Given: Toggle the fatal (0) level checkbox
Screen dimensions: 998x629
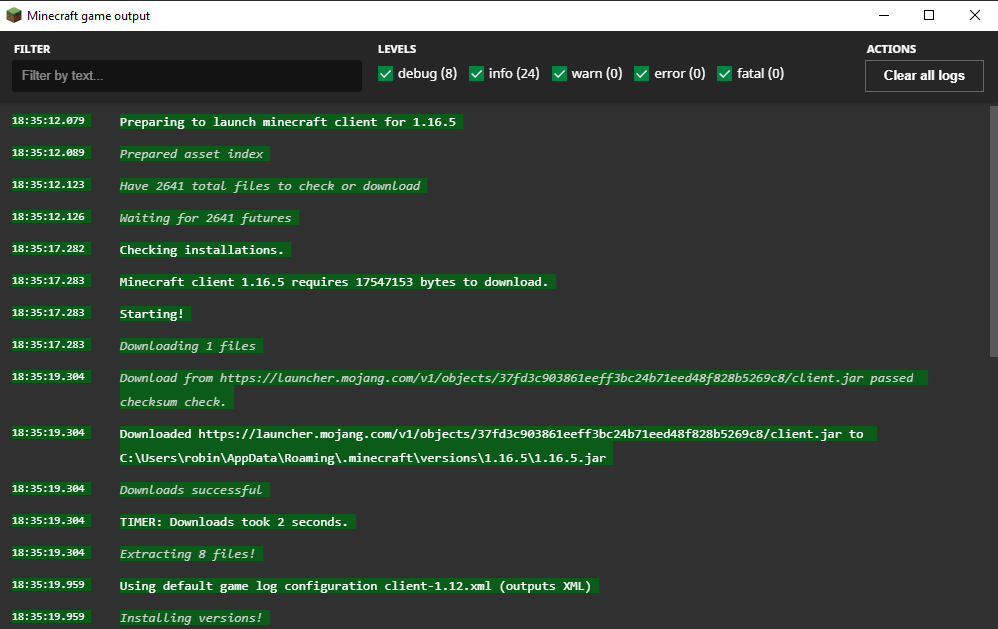Looking at the screenshot, I should 724,74.
